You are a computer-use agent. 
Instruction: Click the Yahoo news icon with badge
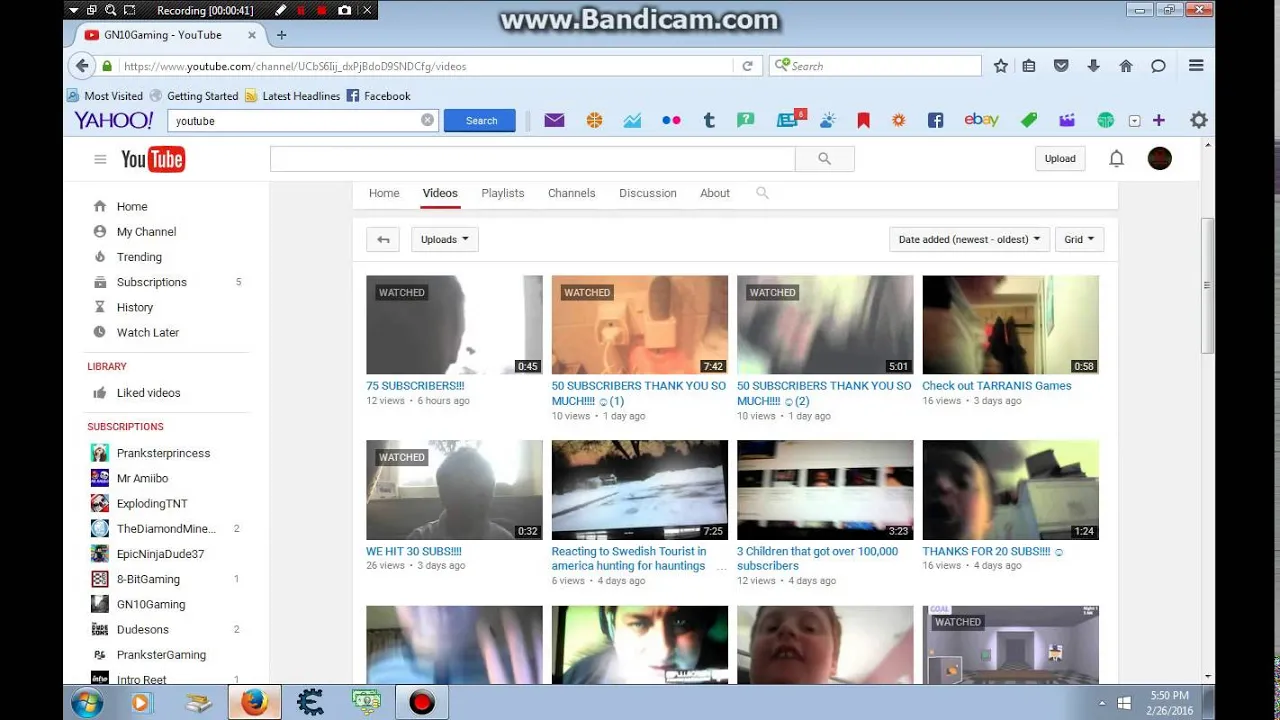click(789, 120)
